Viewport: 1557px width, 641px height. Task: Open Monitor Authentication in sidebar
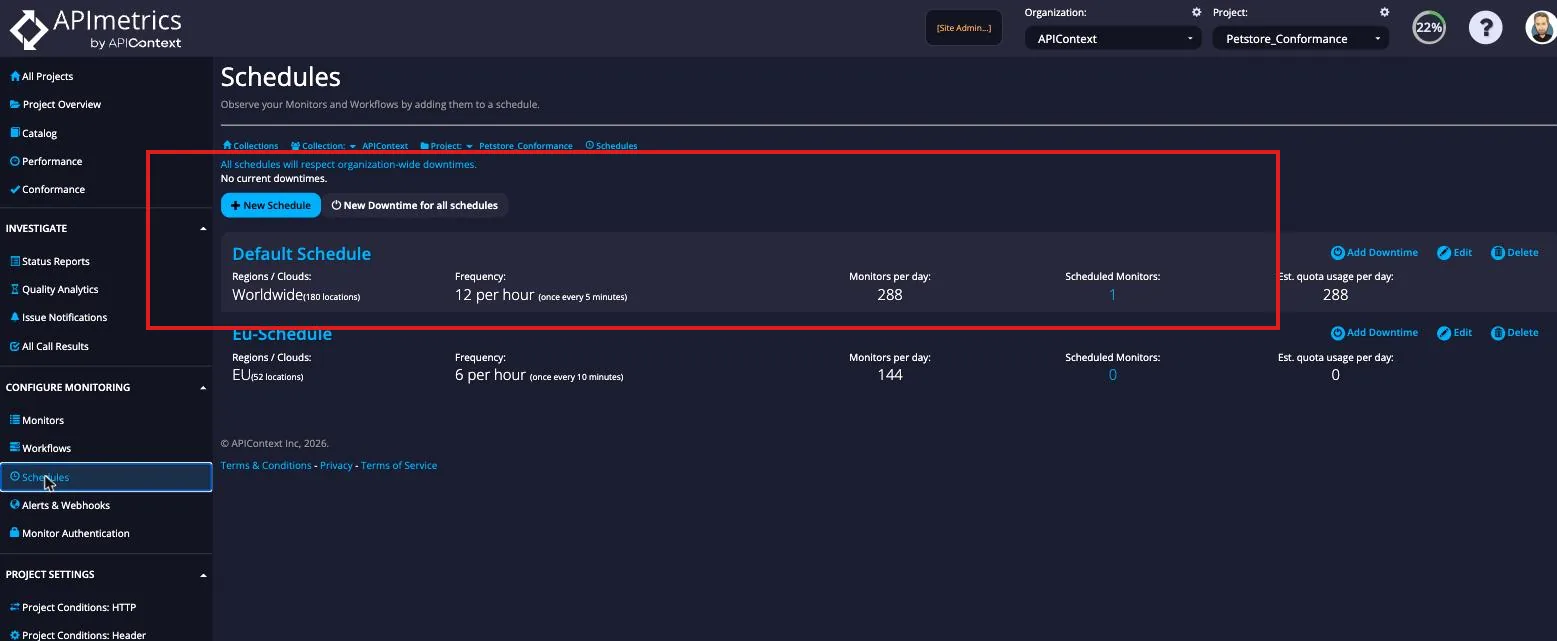(x=70, y=533)
